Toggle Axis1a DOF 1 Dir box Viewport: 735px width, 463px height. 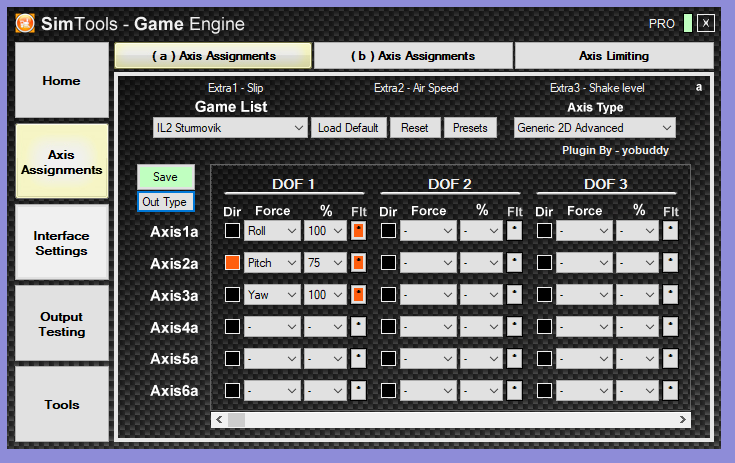pyautogui.click(x=232, y=231)
